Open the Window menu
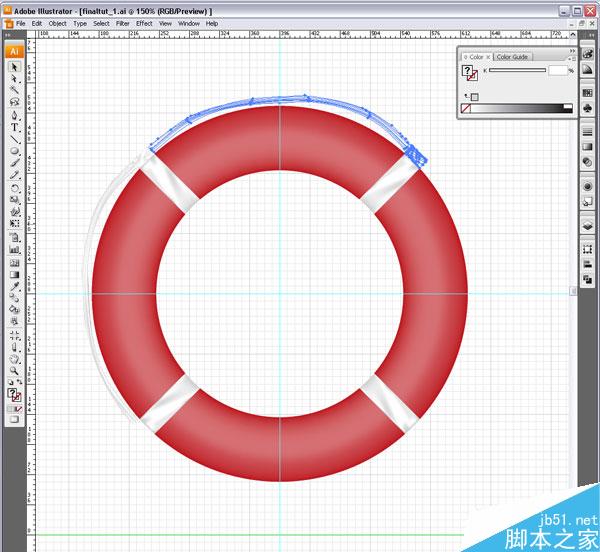 point(189,23)
